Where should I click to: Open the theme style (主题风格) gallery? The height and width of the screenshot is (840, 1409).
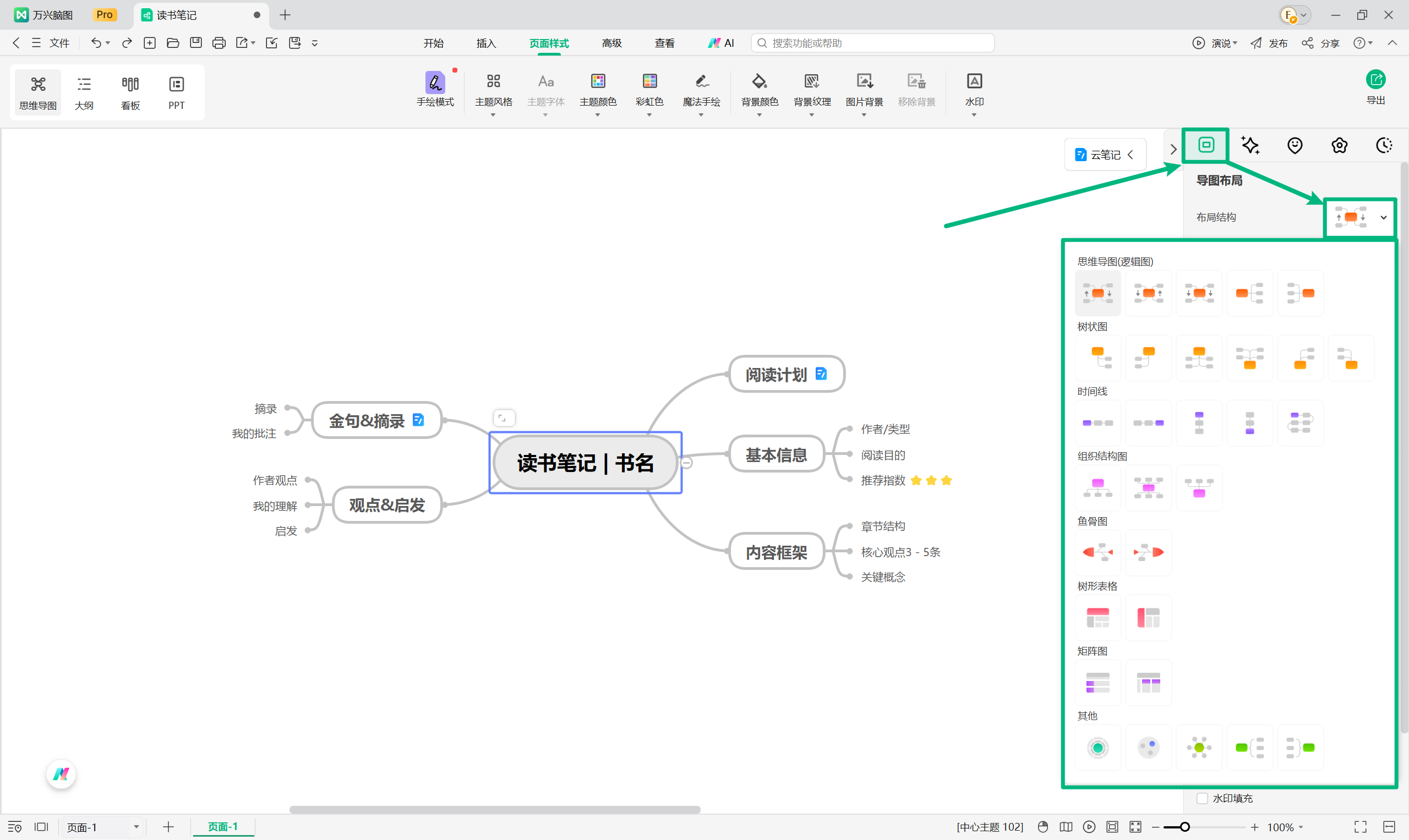click(493, 94)
